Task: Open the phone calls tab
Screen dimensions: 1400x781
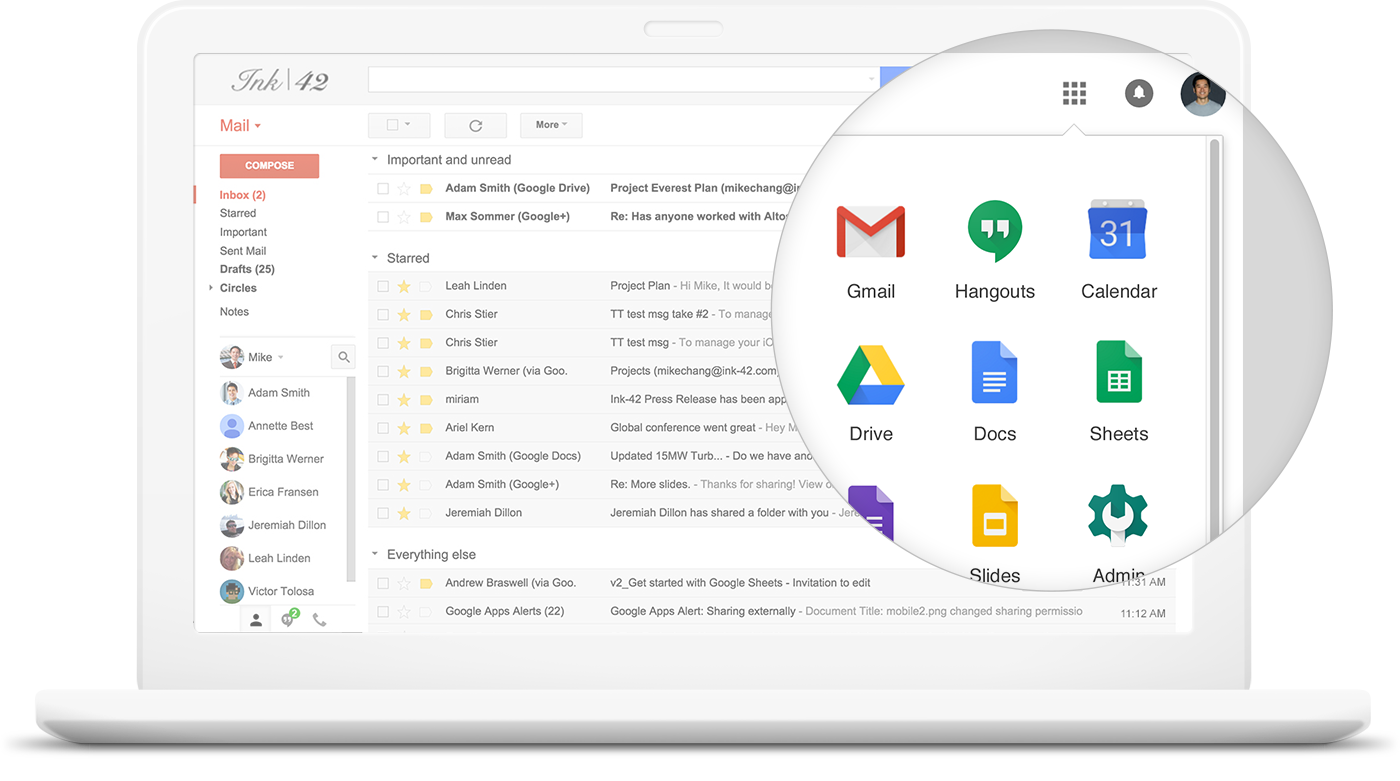Action: click(319, 620)
